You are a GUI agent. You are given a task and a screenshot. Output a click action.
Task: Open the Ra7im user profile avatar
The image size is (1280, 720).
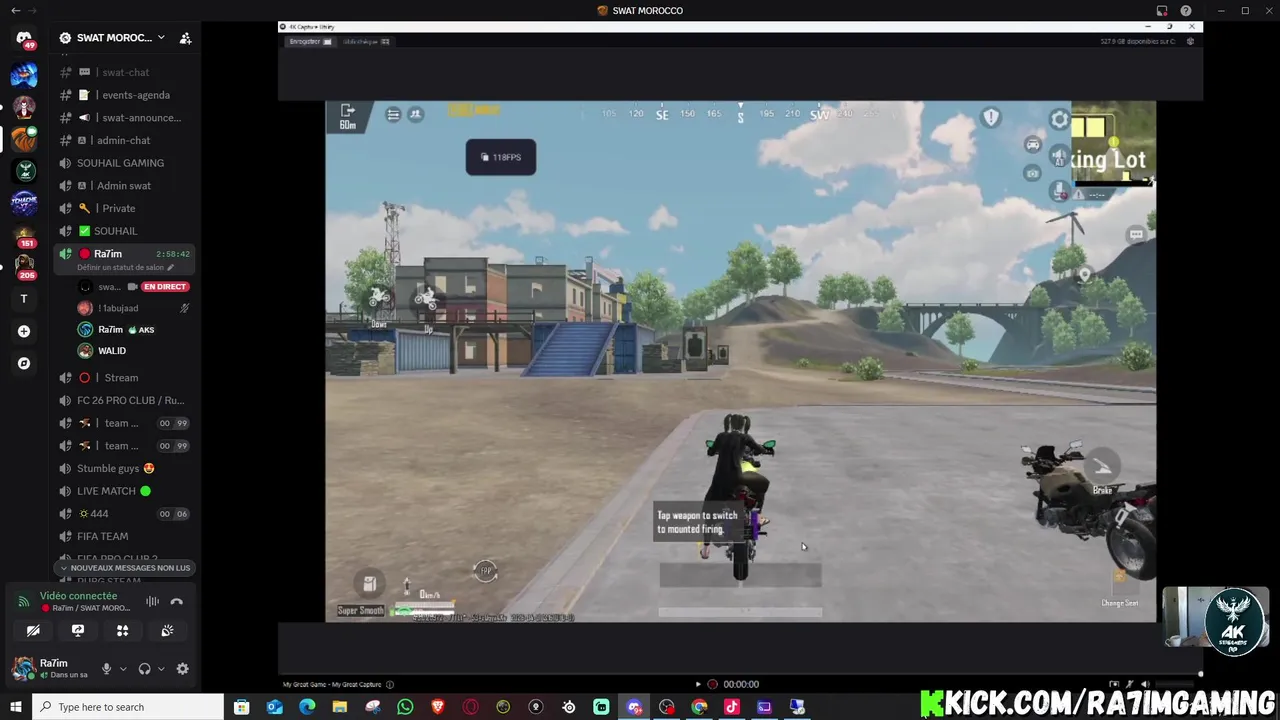click(x=23, y=668)
